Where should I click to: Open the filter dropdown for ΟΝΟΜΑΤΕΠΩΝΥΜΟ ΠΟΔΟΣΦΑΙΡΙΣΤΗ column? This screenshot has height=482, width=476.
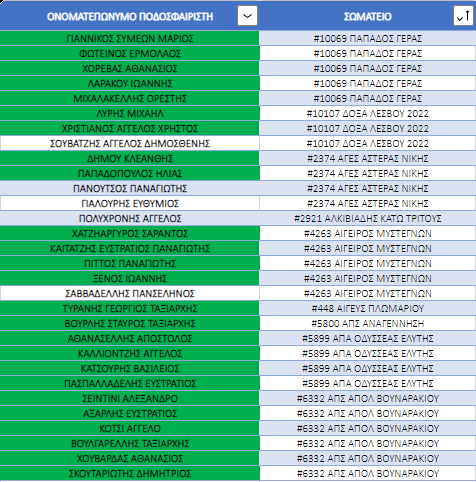(247, 16)
